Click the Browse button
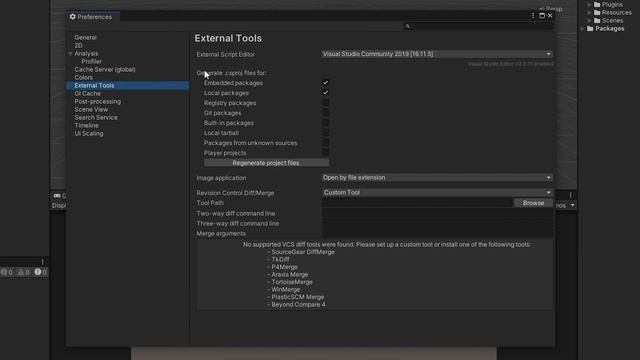 (533, 203)
